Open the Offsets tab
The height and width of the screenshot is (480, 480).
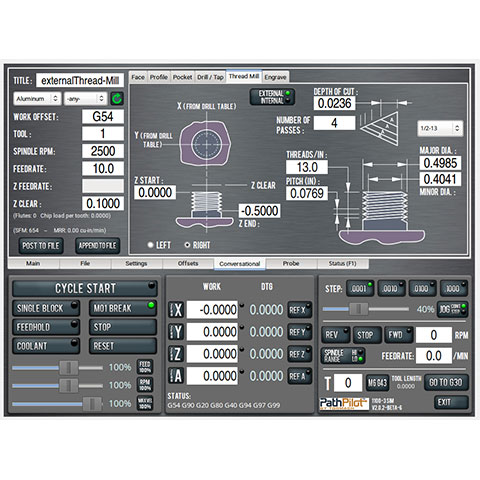[x=188, y=263]
